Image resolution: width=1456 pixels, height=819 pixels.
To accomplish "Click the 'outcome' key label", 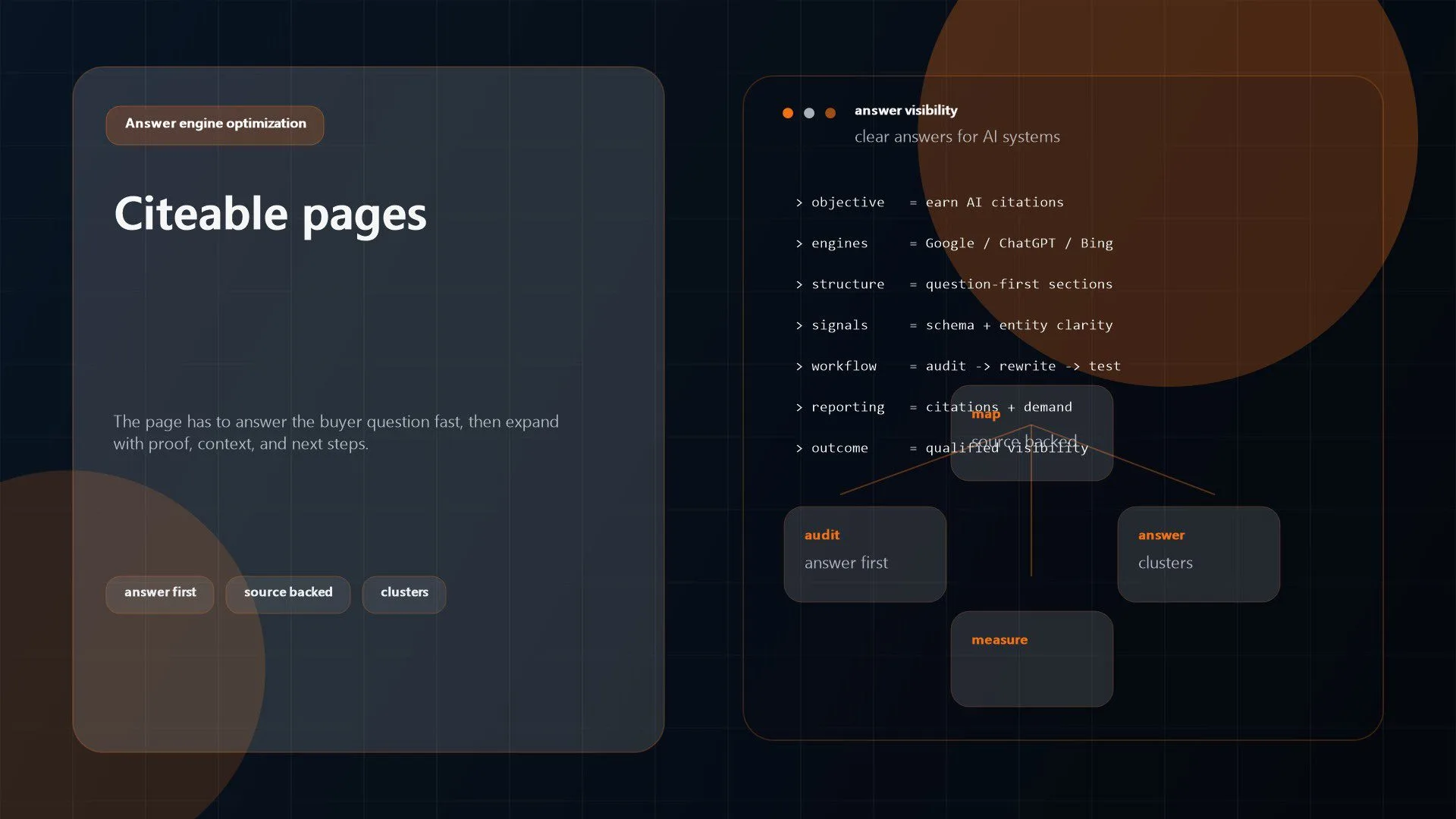I will click(x=839, y=448).
